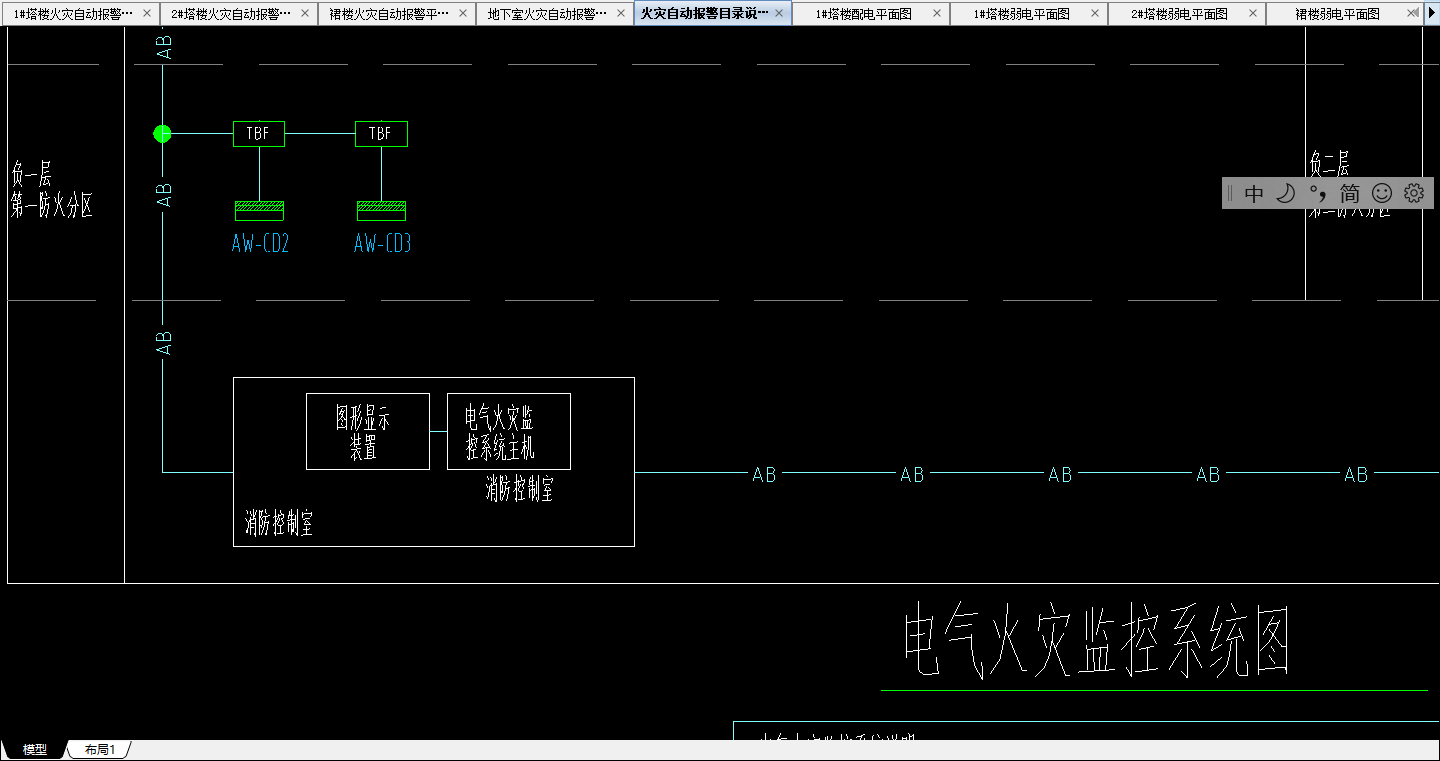Viewport: 1440px width, 761px height.
Task: Close the 1#塔楼火灾自动报警 tab
Action: (147, 14)
